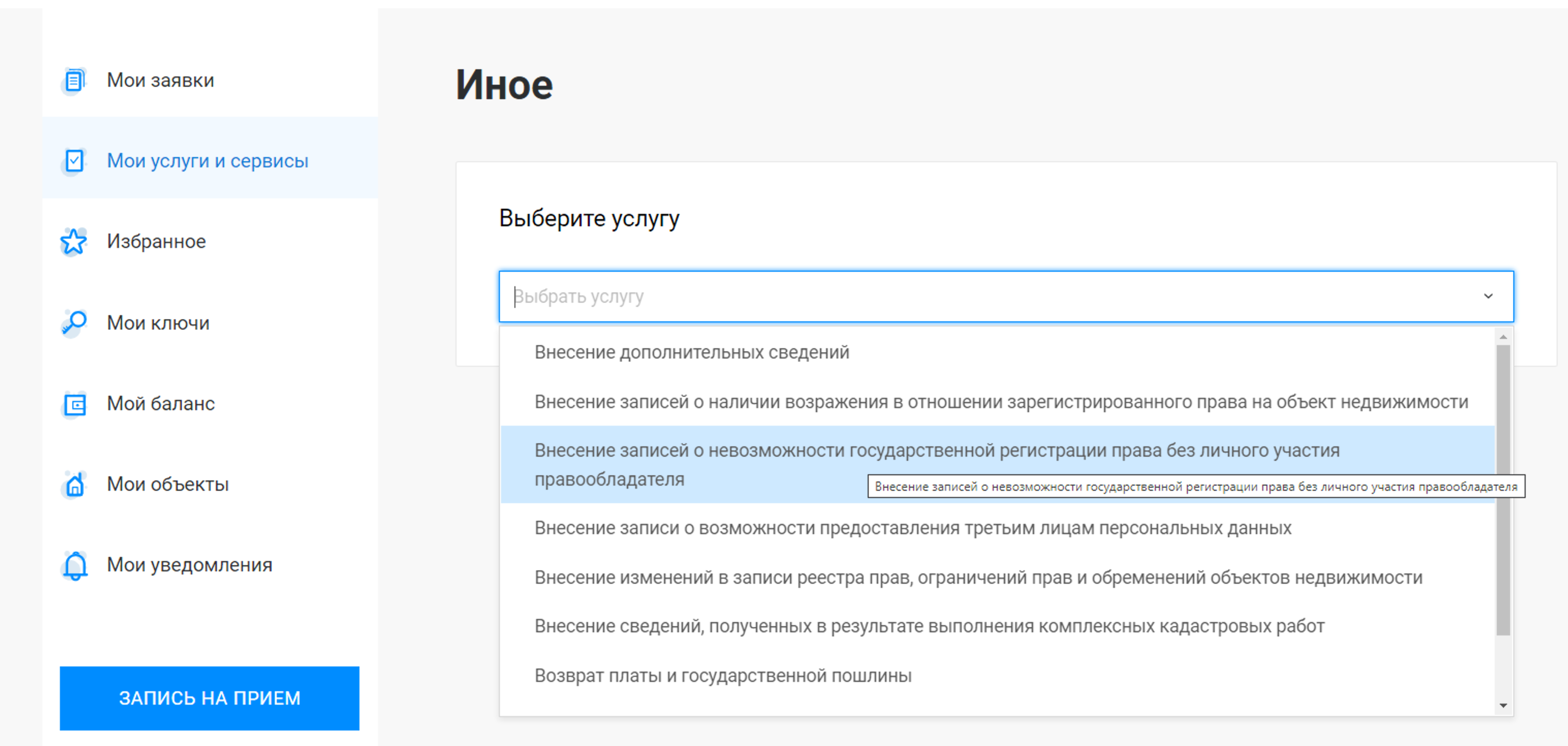This screenshot has height=746, width=1568.
Task: Collapse the service dropdown with the chevron arrow
Action: (x=1487, y=296)
